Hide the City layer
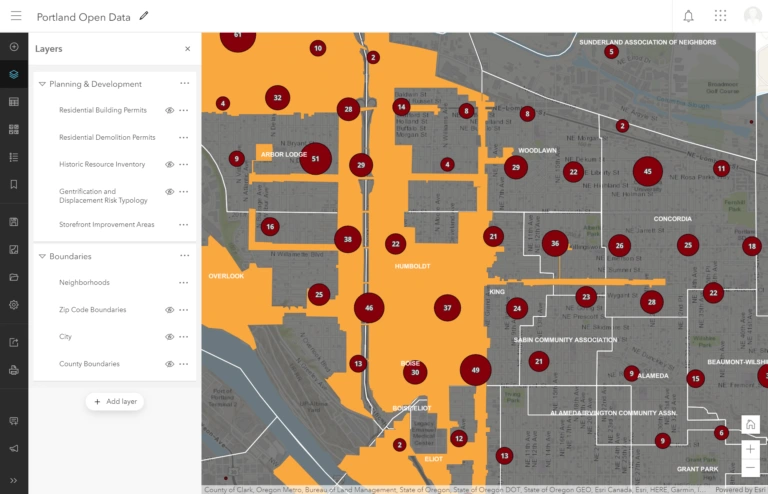The width and height of the screenshot is (768, 494). pos(169,337)
